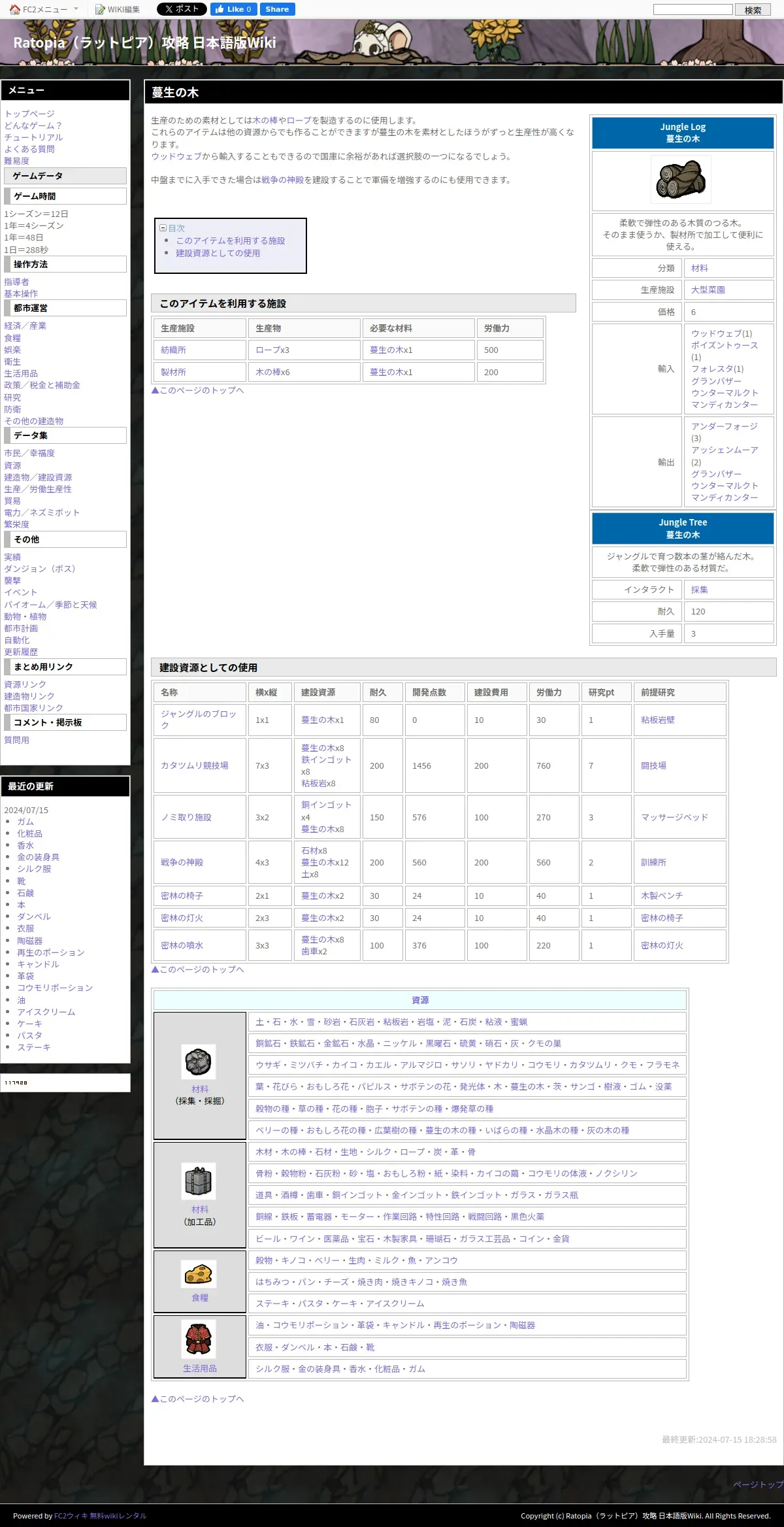Open アイスクリーム in recent updates
This screenshot has height=1527, width=784.
point(46,1012)
